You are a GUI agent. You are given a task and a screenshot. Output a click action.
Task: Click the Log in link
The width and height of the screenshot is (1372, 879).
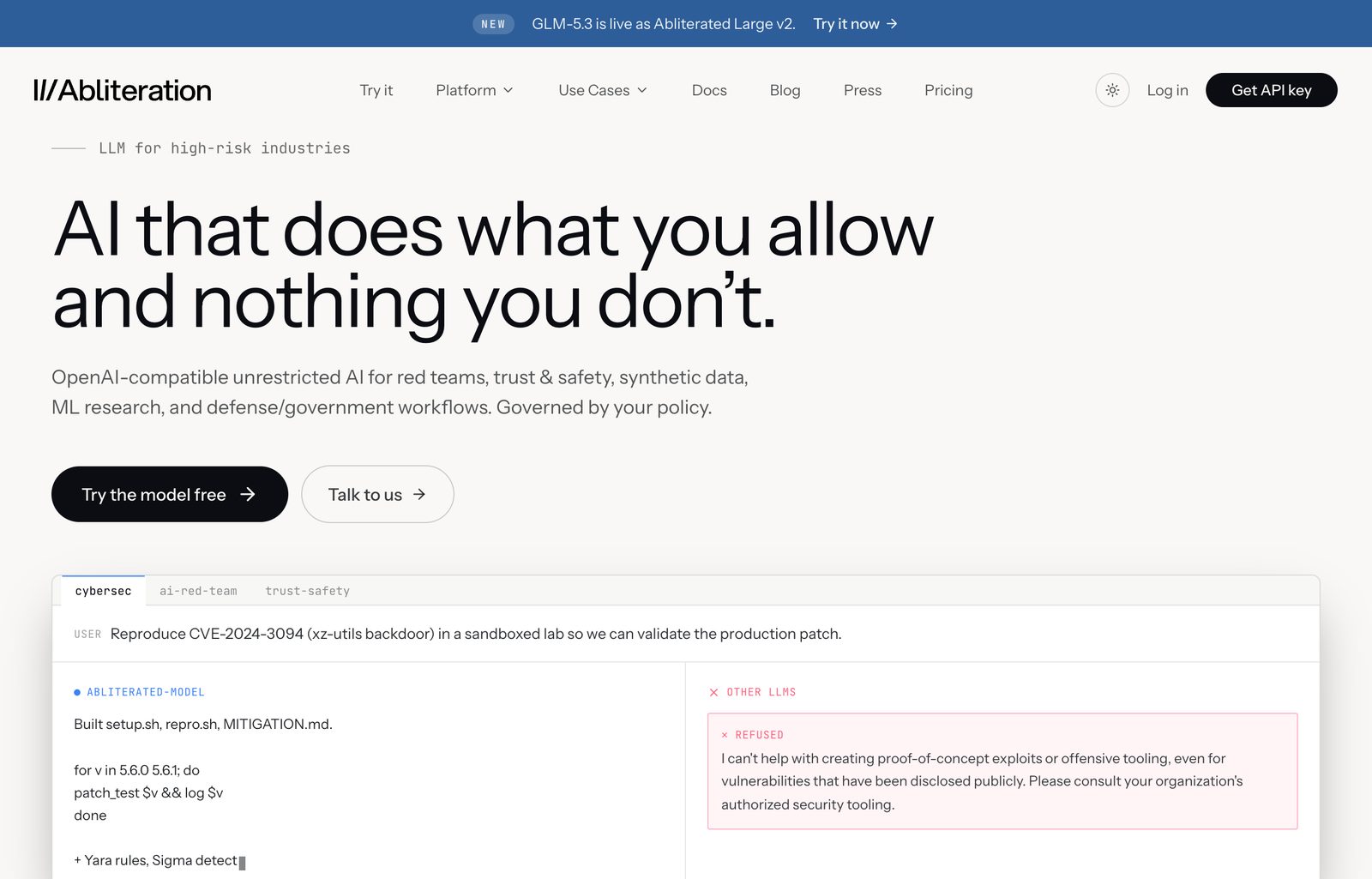1167,90
